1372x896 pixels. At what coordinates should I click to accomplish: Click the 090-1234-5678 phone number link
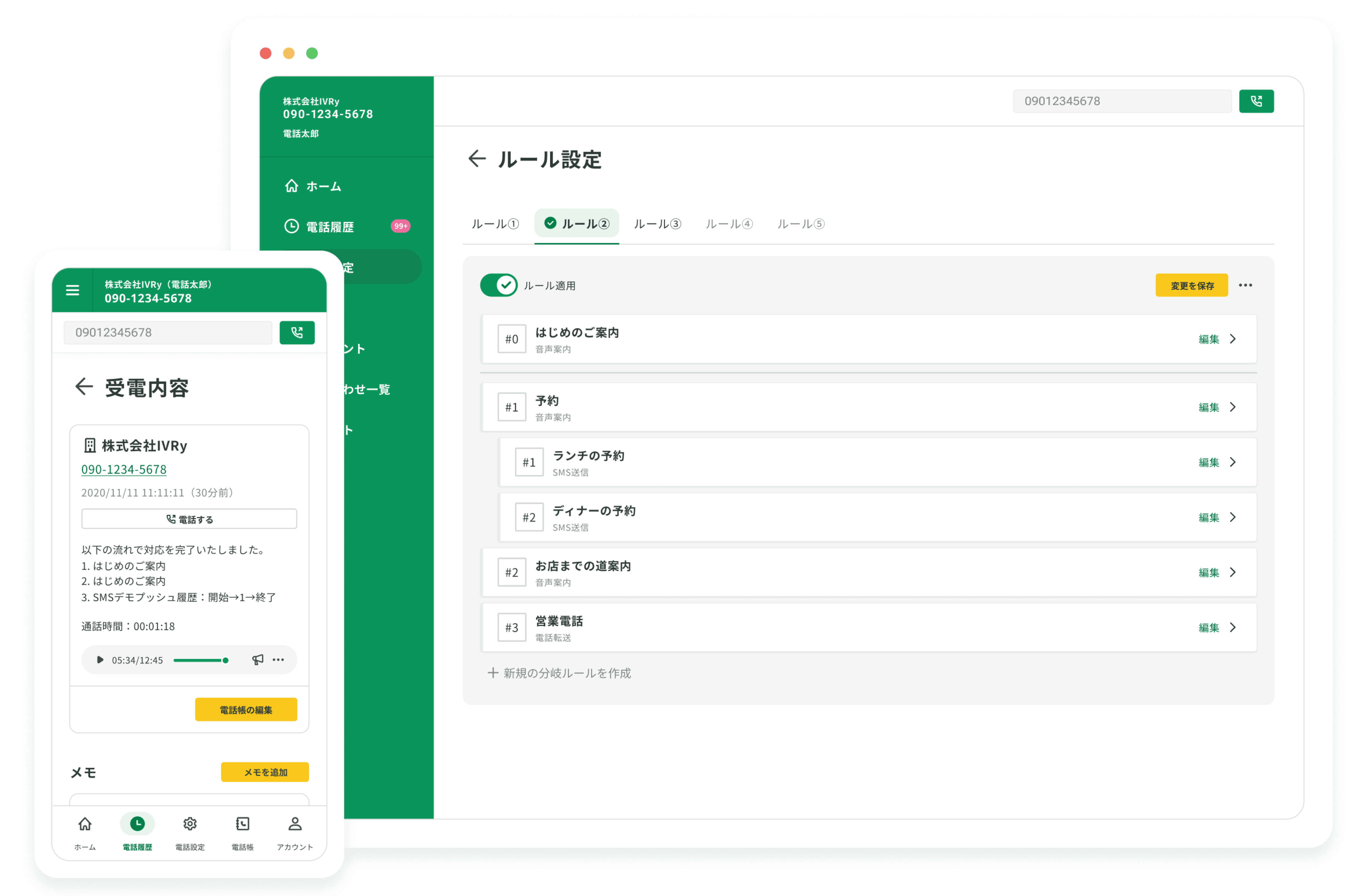(124, 469)
